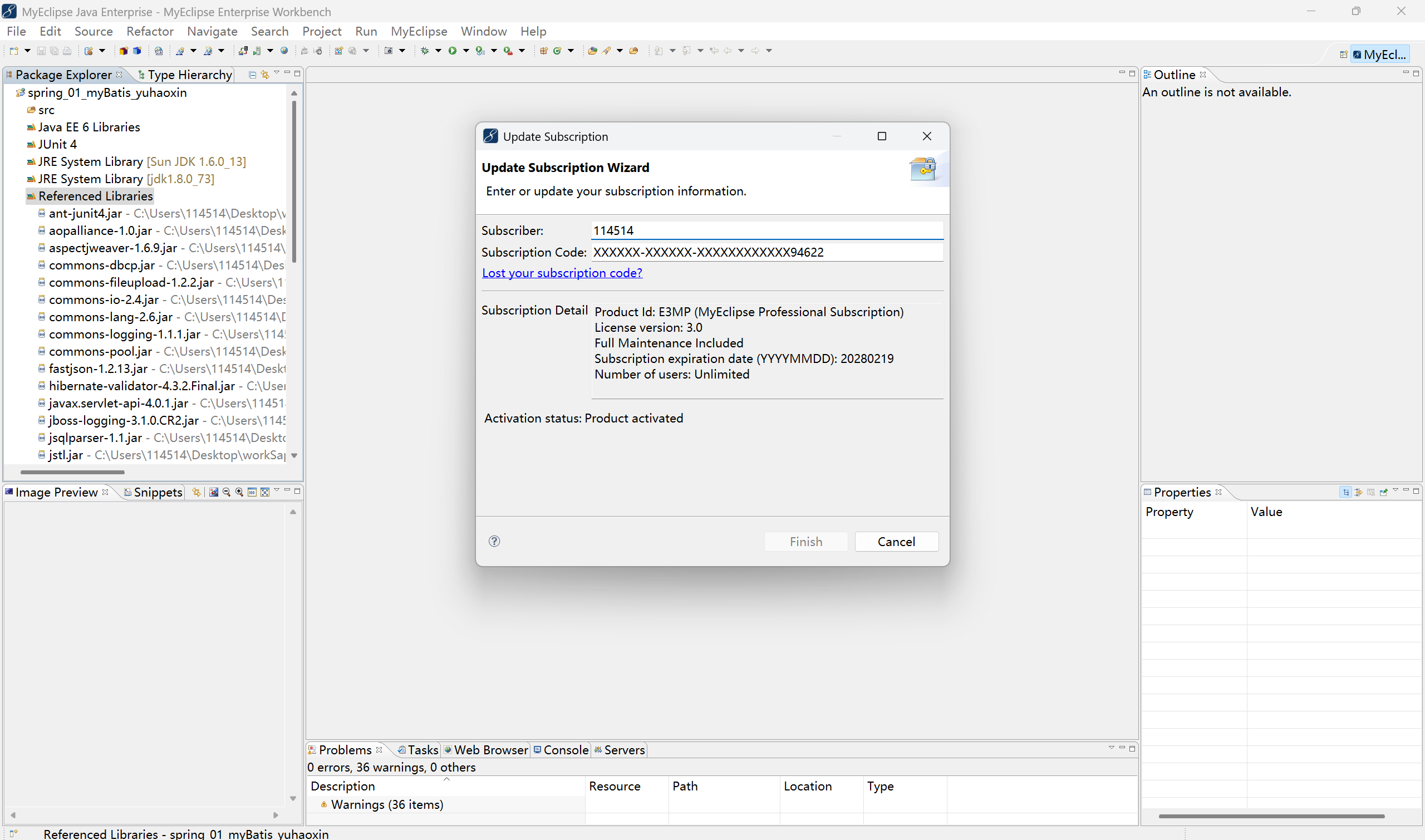Collapse All in Package Explorer
This screenshot has height=840, width=1425.
coord(252,75)
